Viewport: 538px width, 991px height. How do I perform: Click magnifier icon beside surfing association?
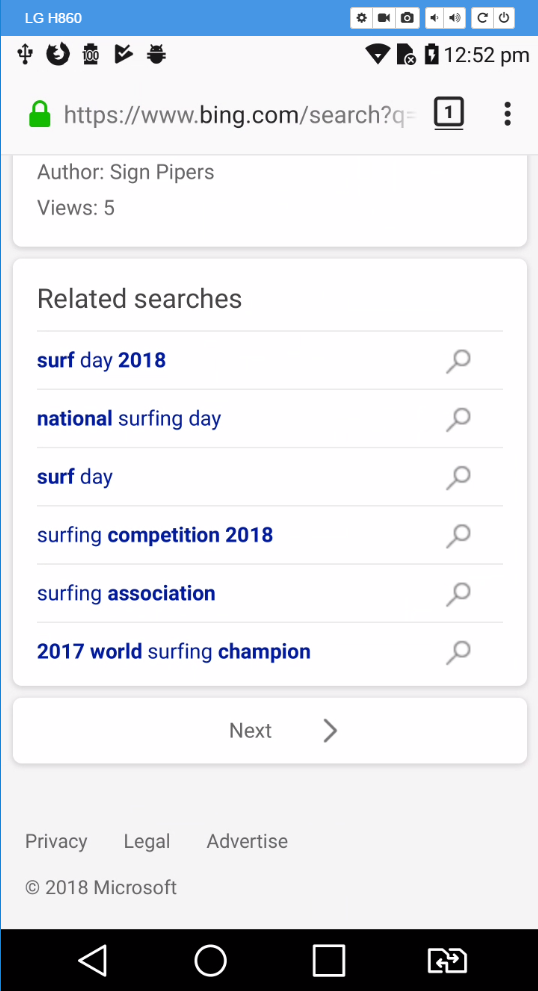pos(458,593)
